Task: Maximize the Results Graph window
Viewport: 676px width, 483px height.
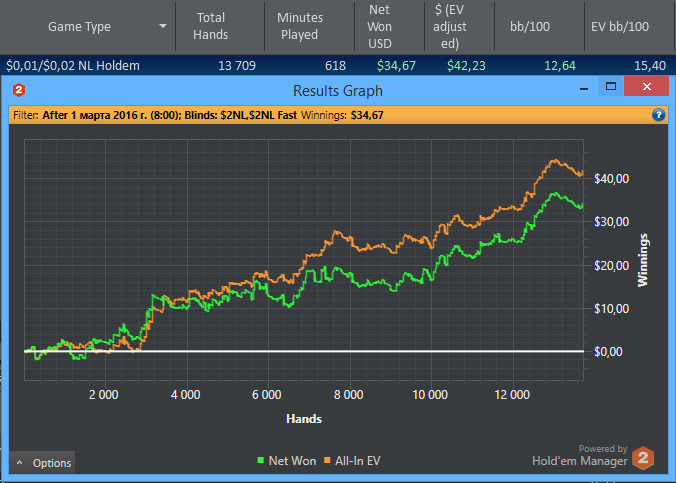Action: click(610, 87)
